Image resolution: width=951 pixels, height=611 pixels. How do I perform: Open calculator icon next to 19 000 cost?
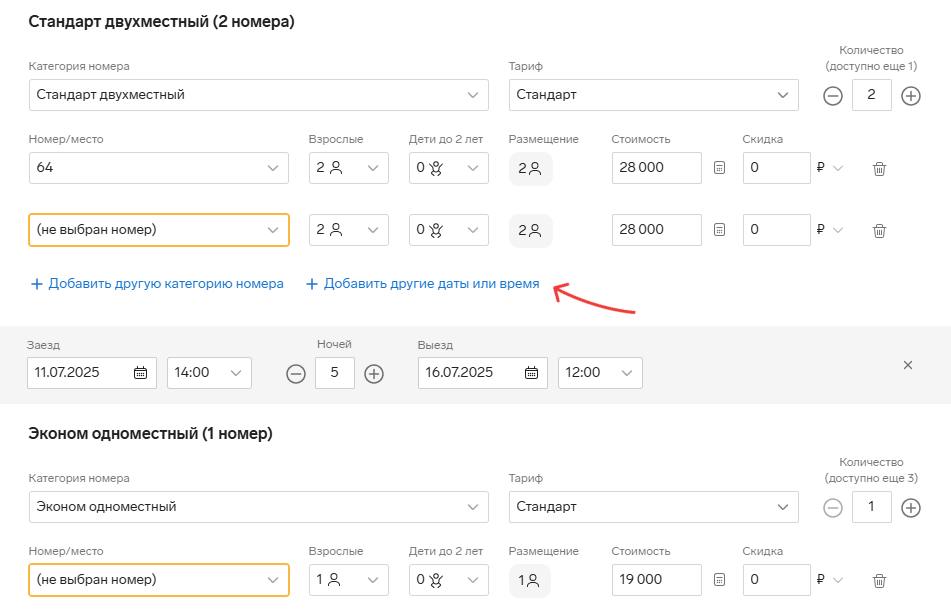pos(719,580)
